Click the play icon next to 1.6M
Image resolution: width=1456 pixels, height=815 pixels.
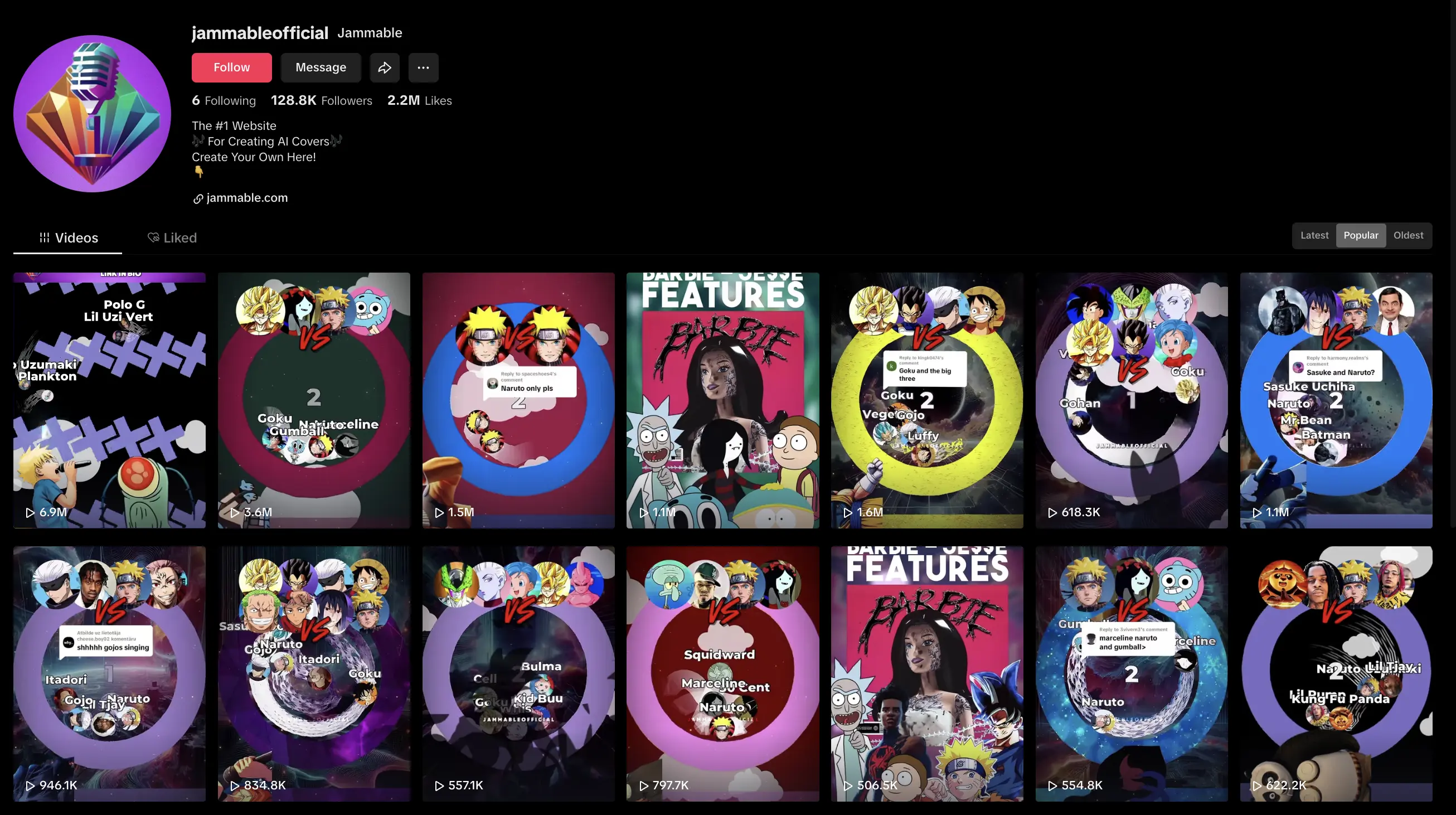pyautogui.click(x=848, y=513)
